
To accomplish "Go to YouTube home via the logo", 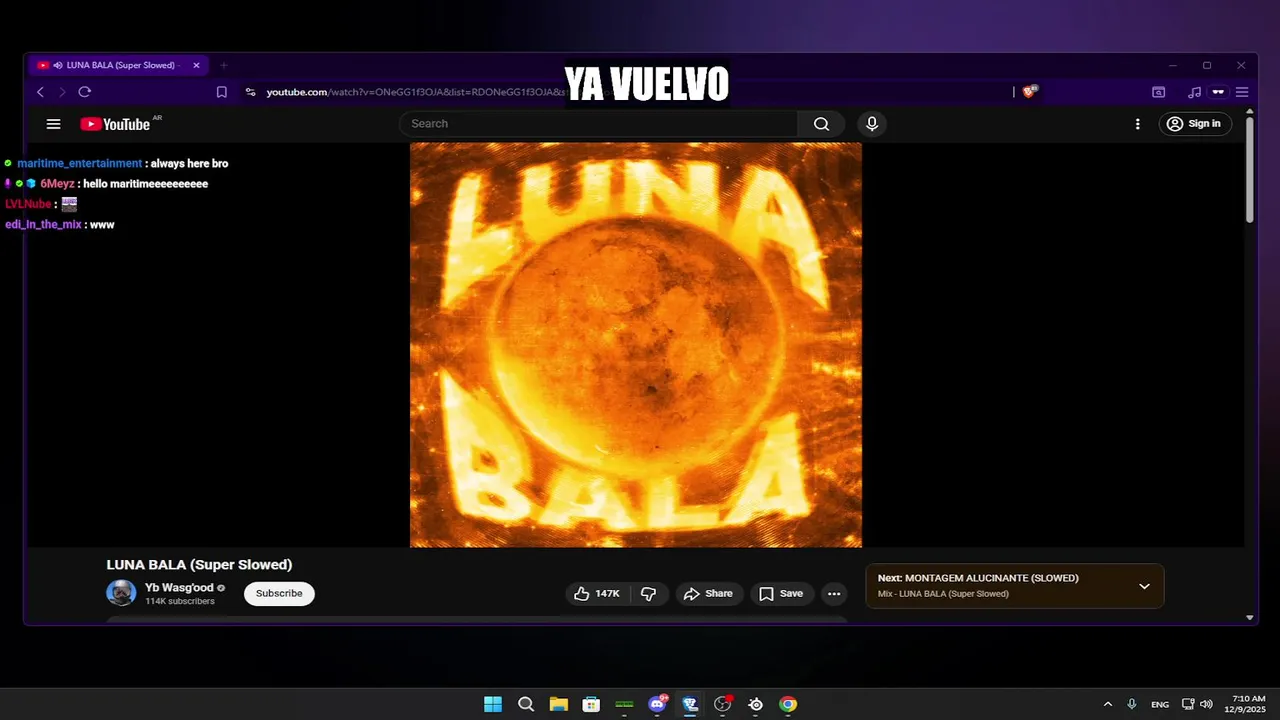I will [x=115, y=124].
